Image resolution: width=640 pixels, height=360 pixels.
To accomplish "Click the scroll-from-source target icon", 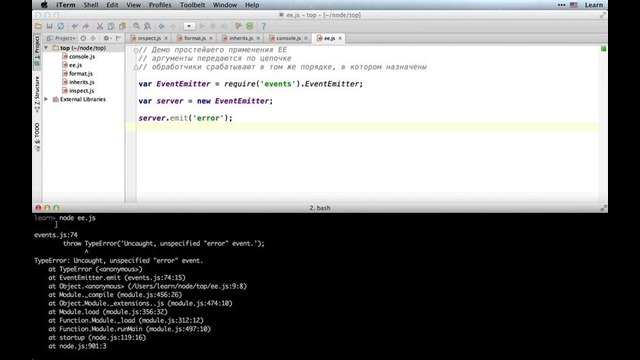I will point(83,38).
